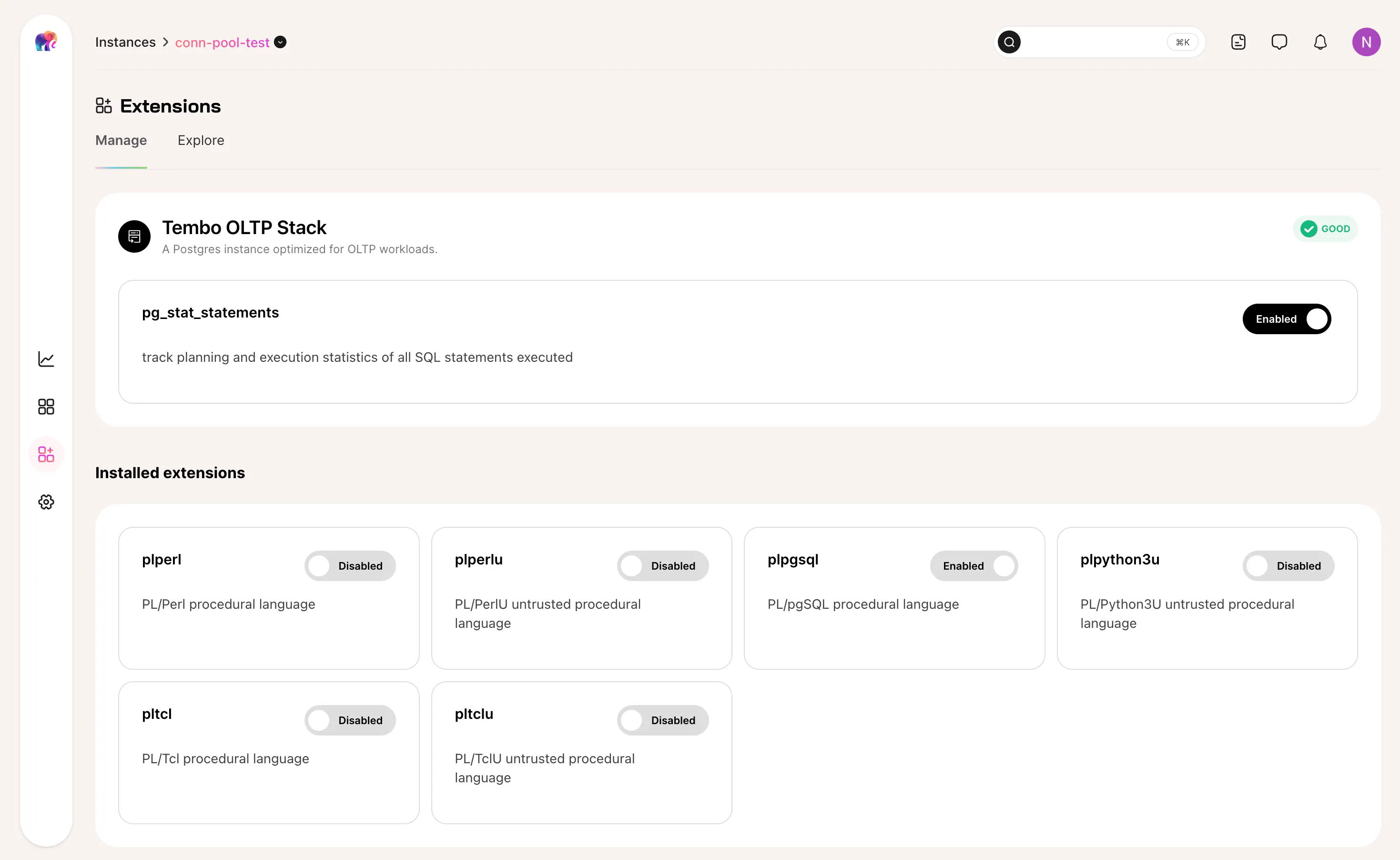Click the Tembo OLTP Stack heading
Screen dimensions: 1400x860
[x=244, y=227]
